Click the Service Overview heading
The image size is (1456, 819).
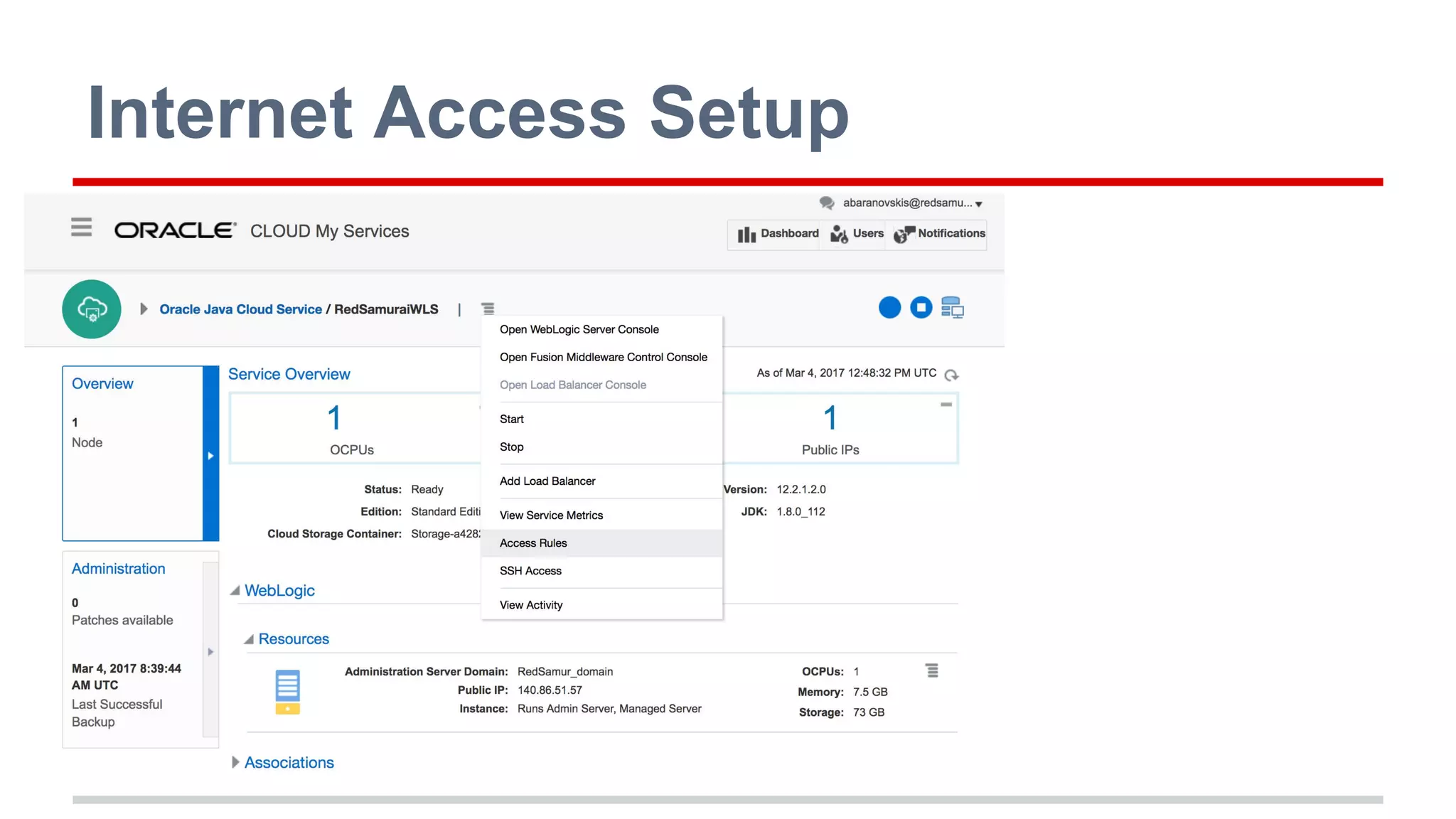point(289,374)
